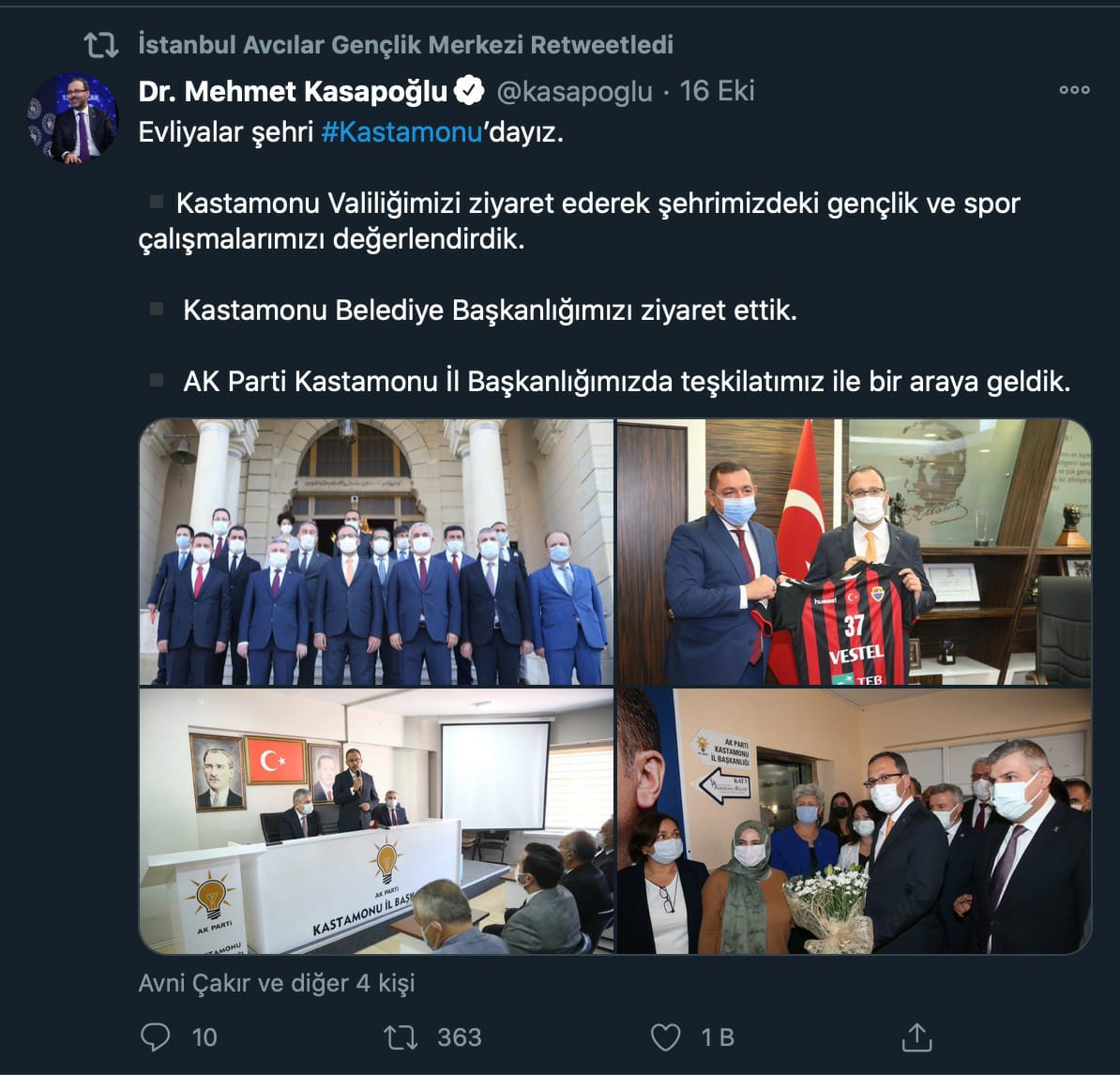This screenshot has height=1075, width=1120.
Task: Click the Dr. Mehmet Kasapoğlu display name
Action: [293, 91]
